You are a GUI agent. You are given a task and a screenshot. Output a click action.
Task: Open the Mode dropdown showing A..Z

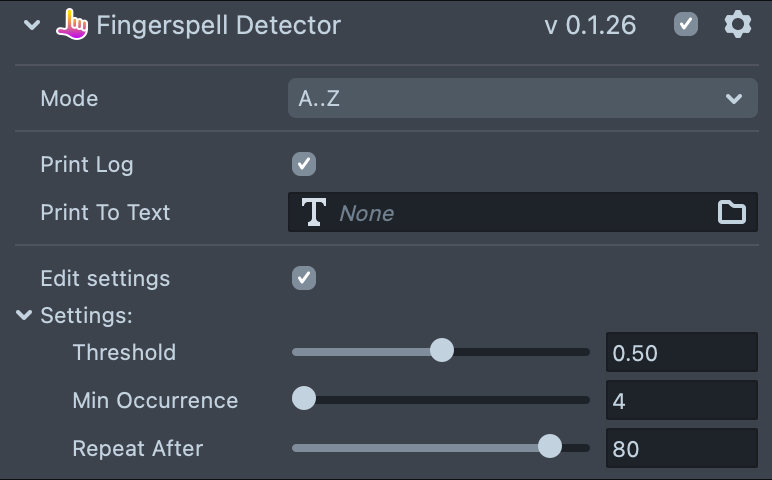click(522, 99)
